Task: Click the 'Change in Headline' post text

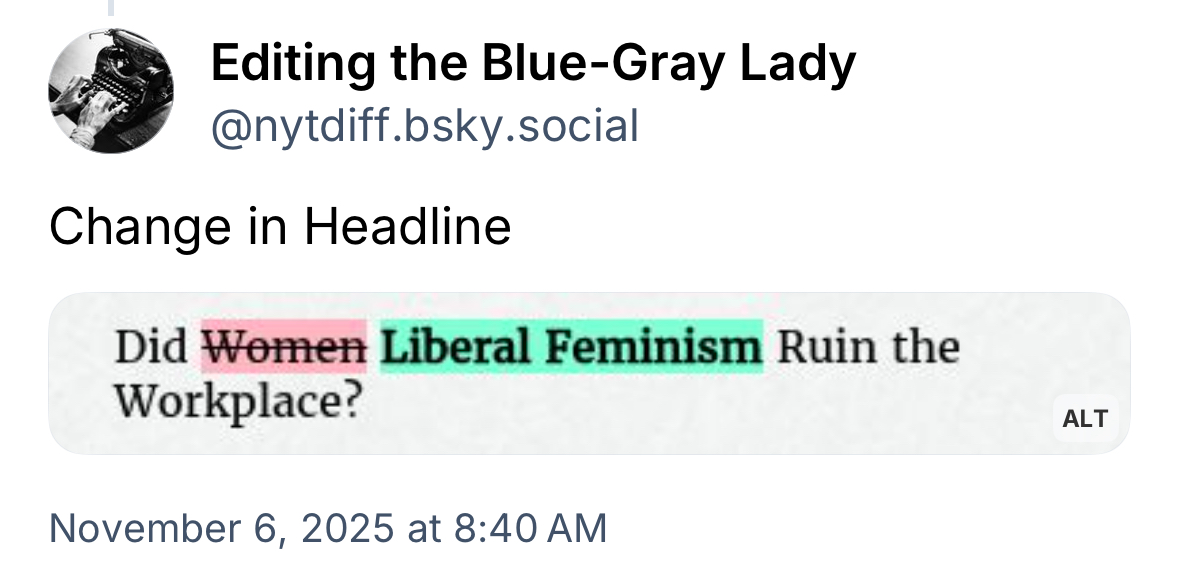Action: tap(280, 227)
